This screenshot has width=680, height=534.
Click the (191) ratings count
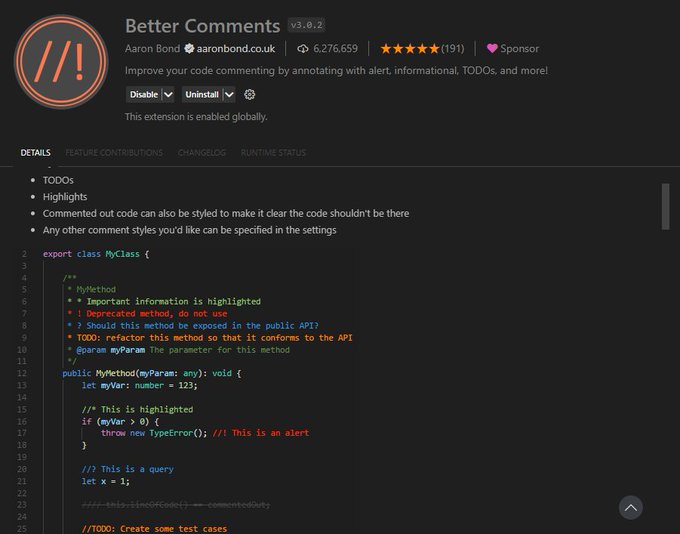point(452,49)
